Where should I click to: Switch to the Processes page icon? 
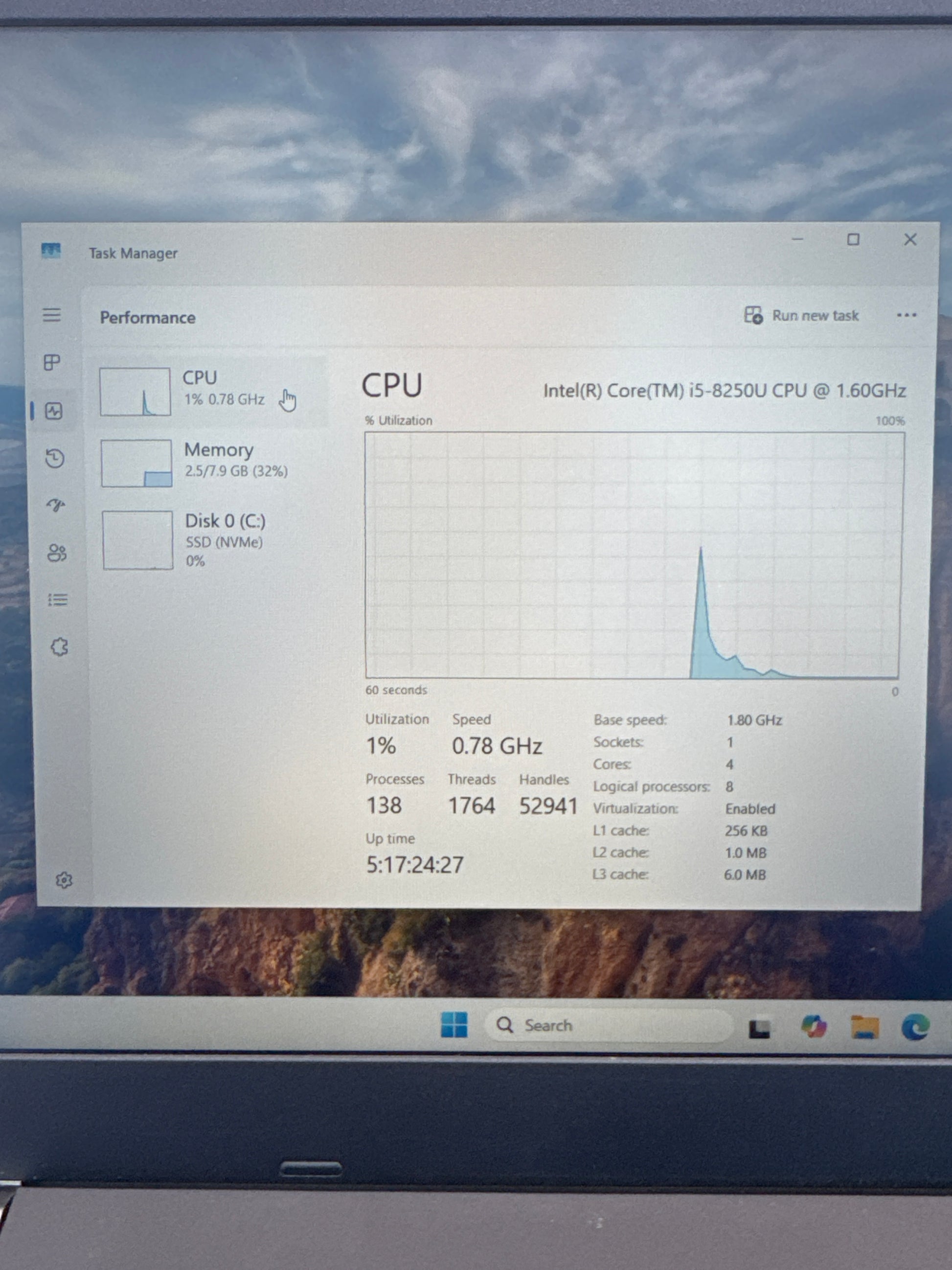tap(52, 362)
